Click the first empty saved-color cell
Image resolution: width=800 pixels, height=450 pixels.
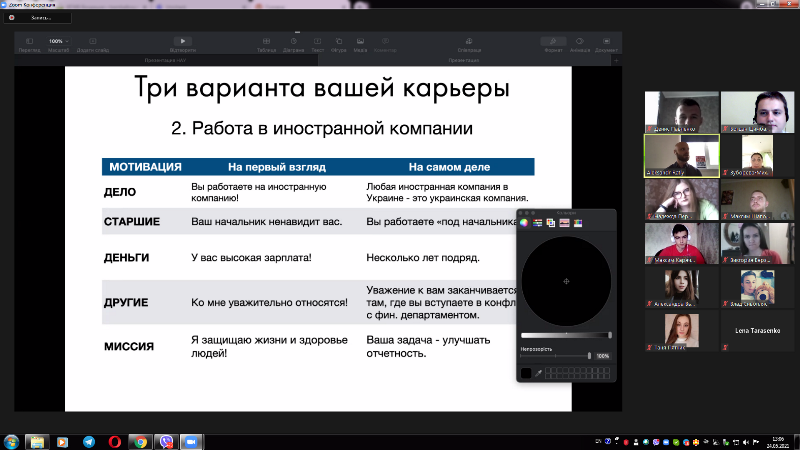click(x=548, y=371)
